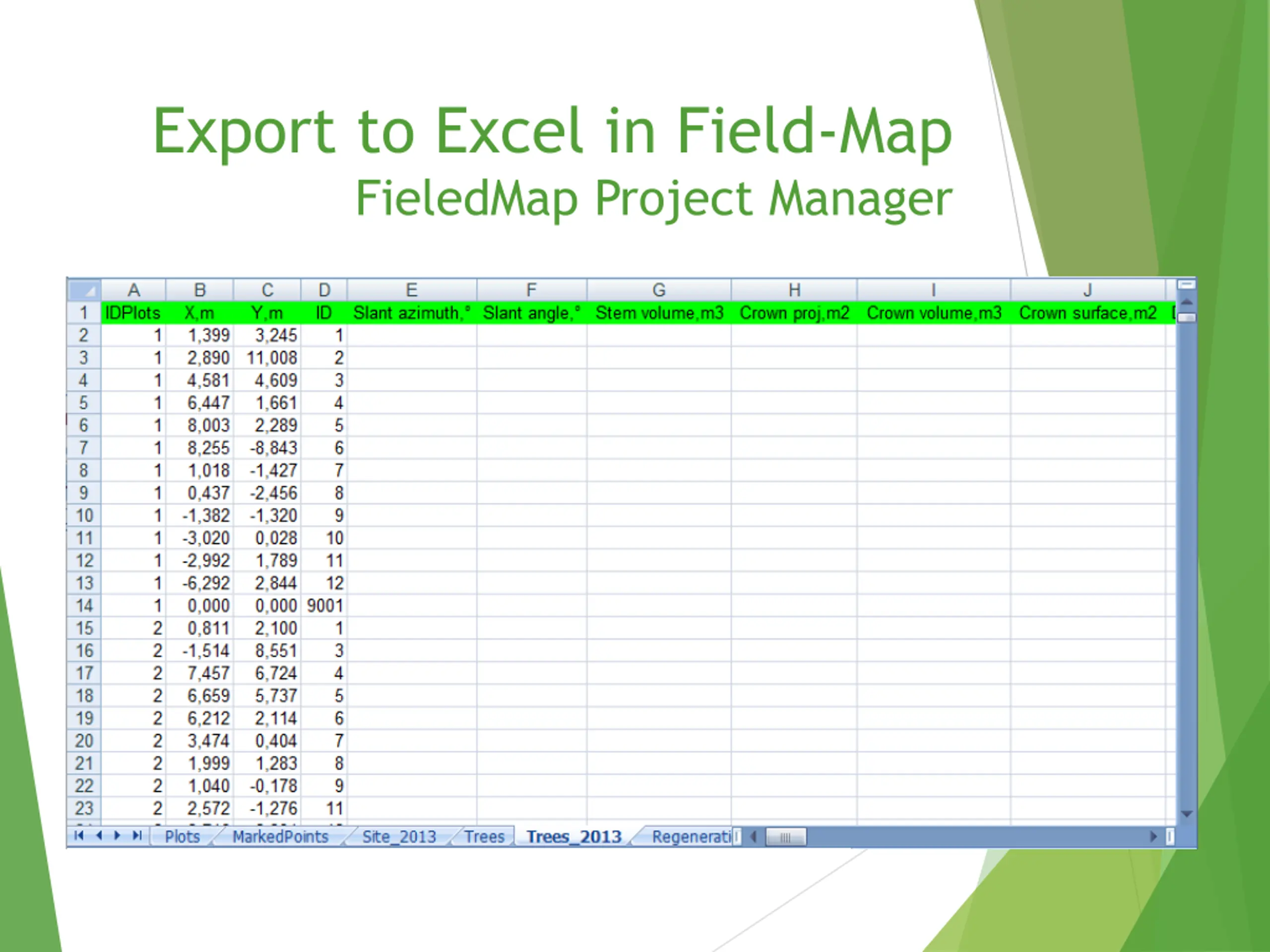Click cell with value 3,474

tap(200, 741)
